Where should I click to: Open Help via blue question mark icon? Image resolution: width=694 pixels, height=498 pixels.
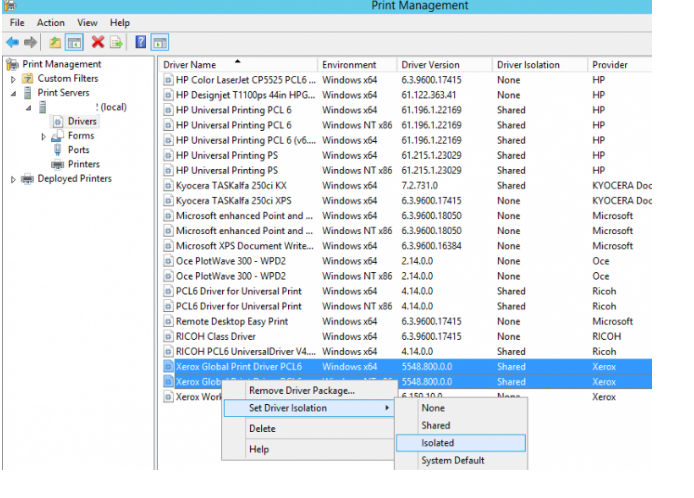[141, 42]
